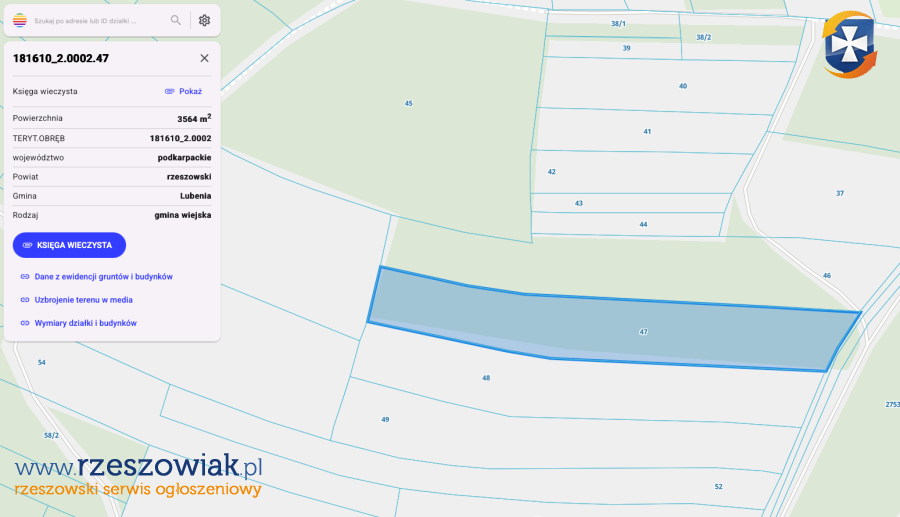Click the colorful layers logo in search bar

point(20,20)
